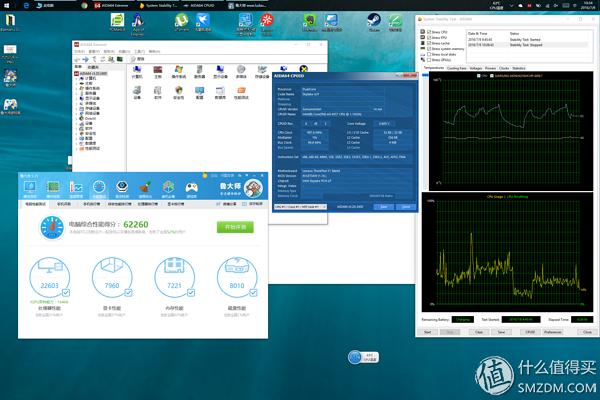Uncheck the 显卡性能 7960 score checkbox
This screenshot has height=400, width=600.
pyautogui.click(x=128, y=293)
